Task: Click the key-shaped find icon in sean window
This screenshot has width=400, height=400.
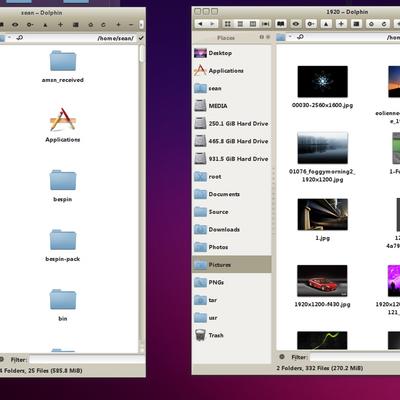Action: (30, 25)
